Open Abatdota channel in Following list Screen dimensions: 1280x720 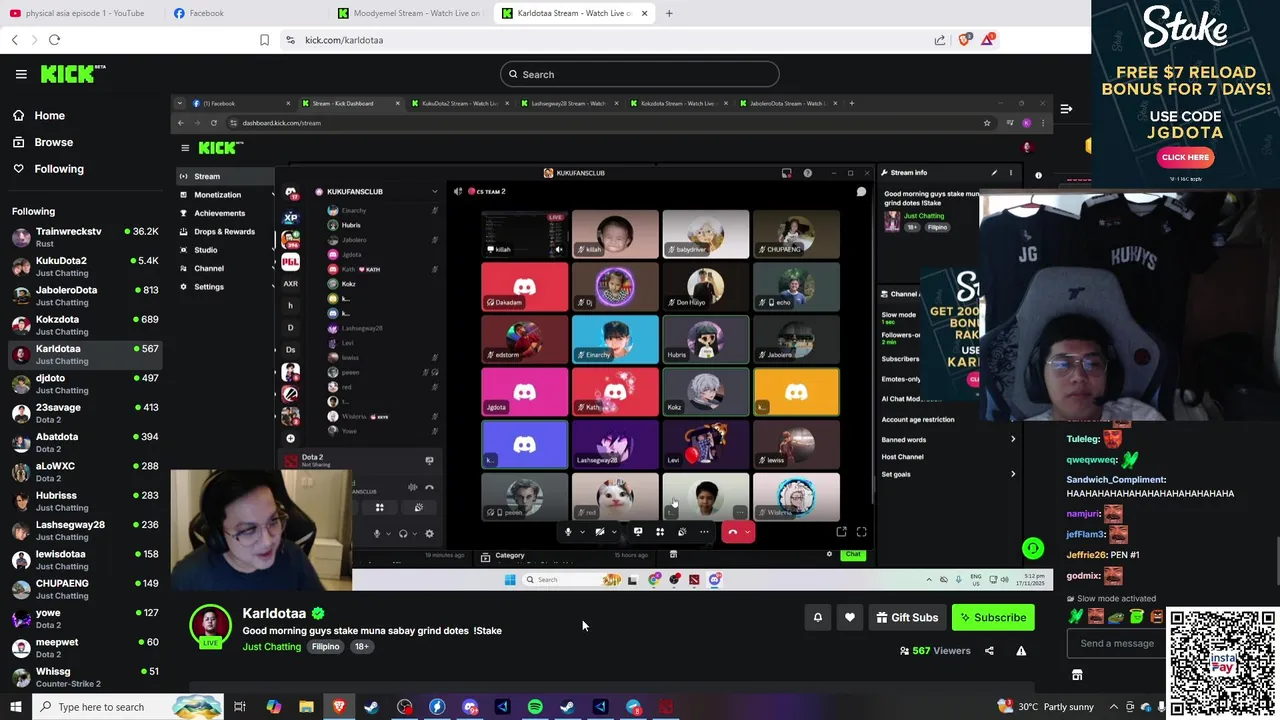(x=85, y=442)
